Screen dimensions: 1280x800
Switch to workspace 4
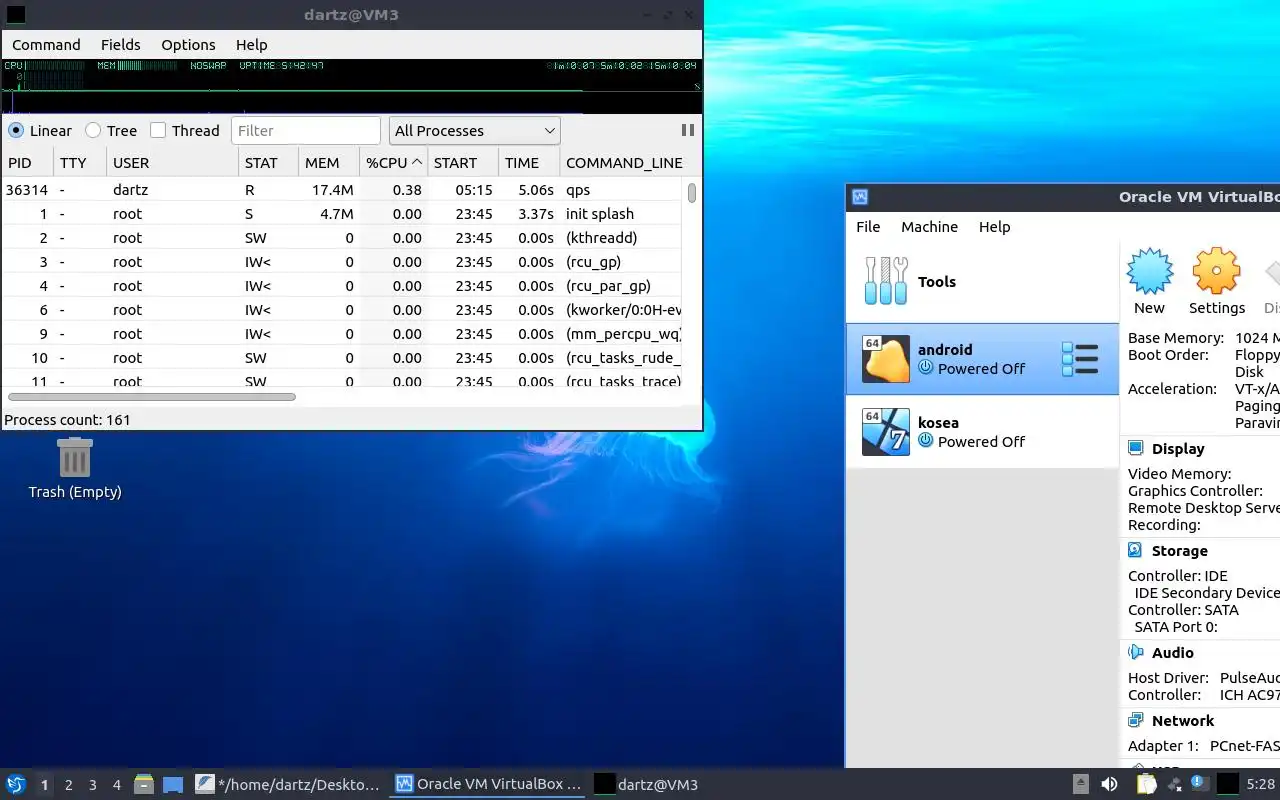pos(116,784)
